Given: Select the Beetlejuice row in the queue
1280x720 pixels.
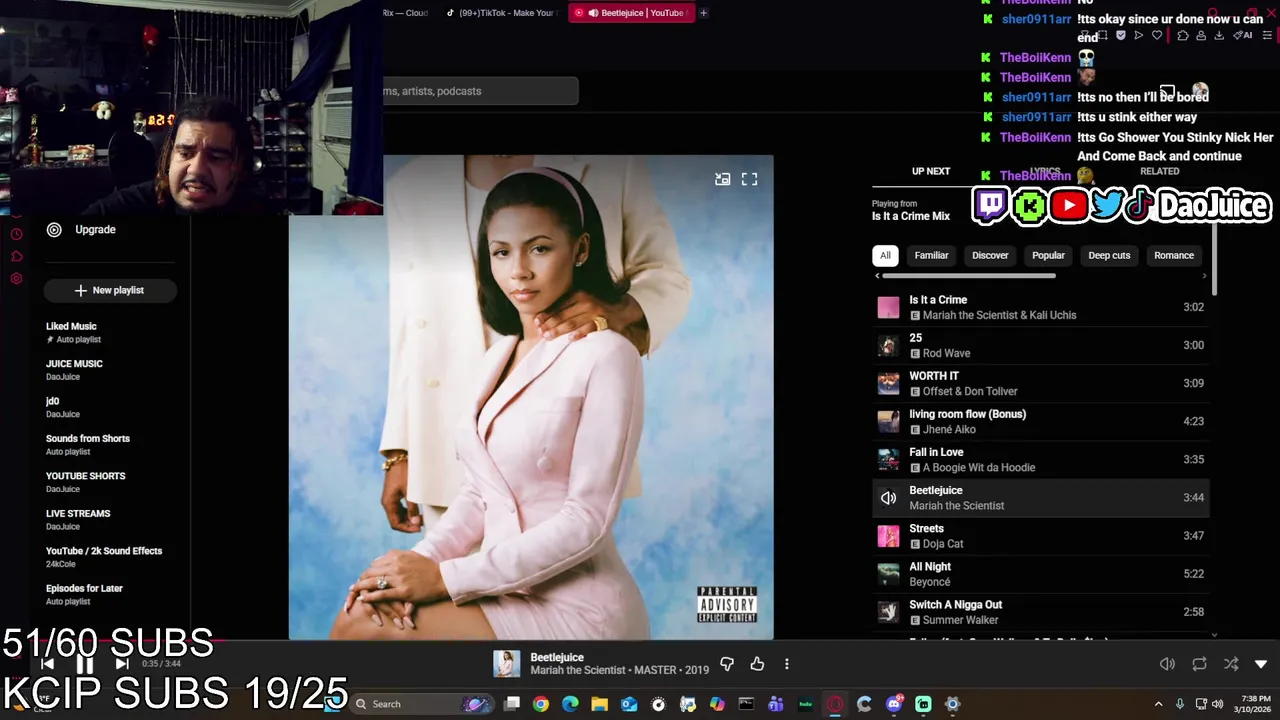Looking at the screenshot, I should click(x=1040, y=497).
